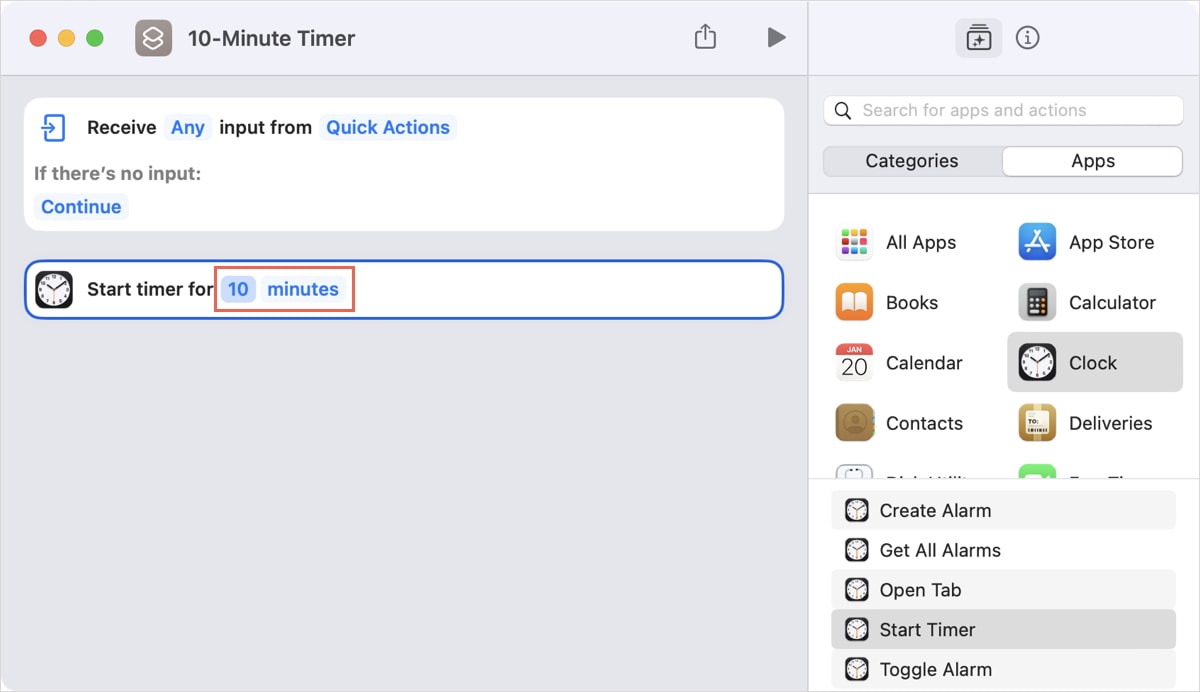Image resolution: width=1200 pixels, height=692 pixels.
Task: Click the search for apps and actions field
Action: 1000,110
